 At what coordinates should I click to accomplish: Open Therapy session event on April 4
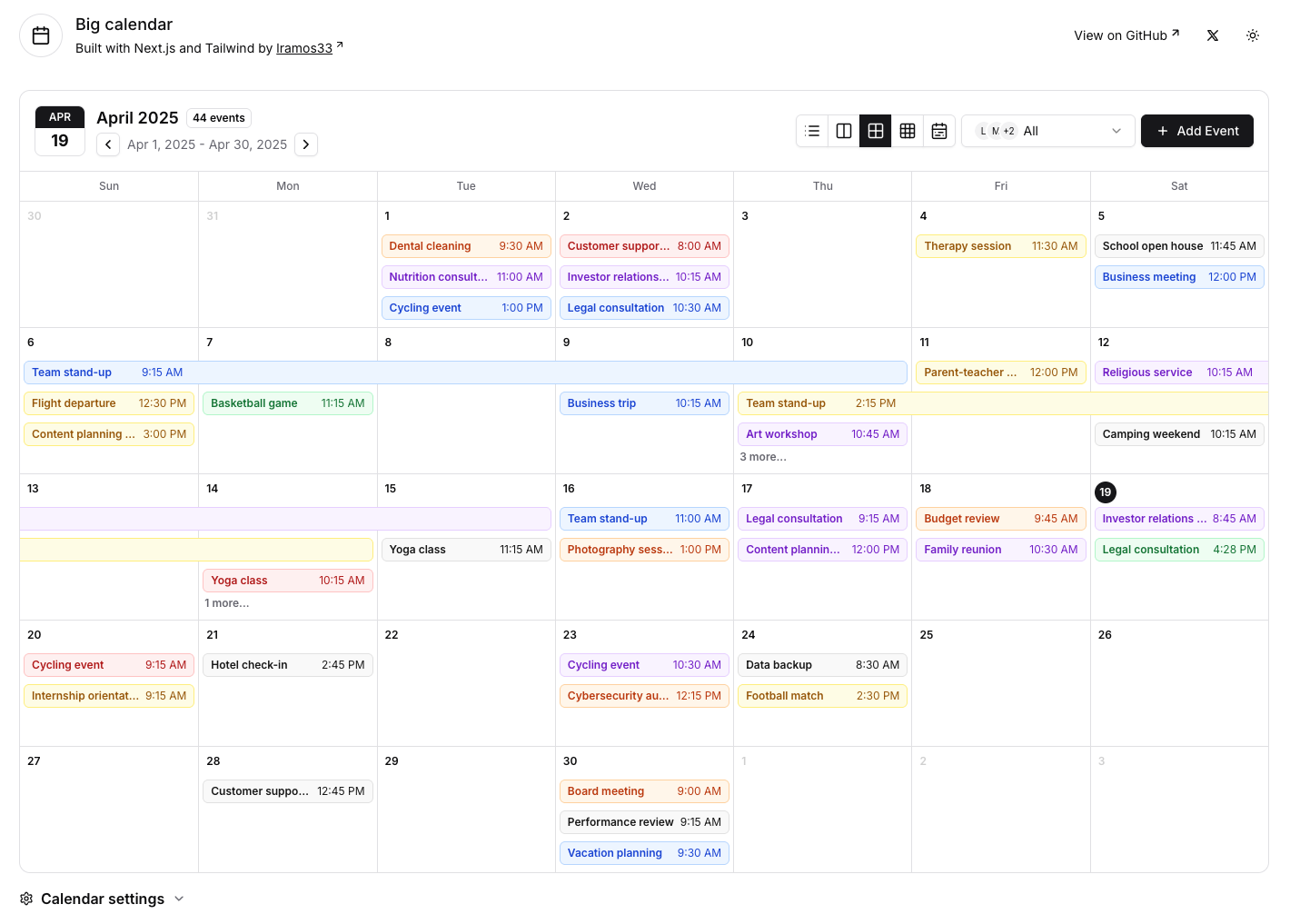(x=1000, y=246)
